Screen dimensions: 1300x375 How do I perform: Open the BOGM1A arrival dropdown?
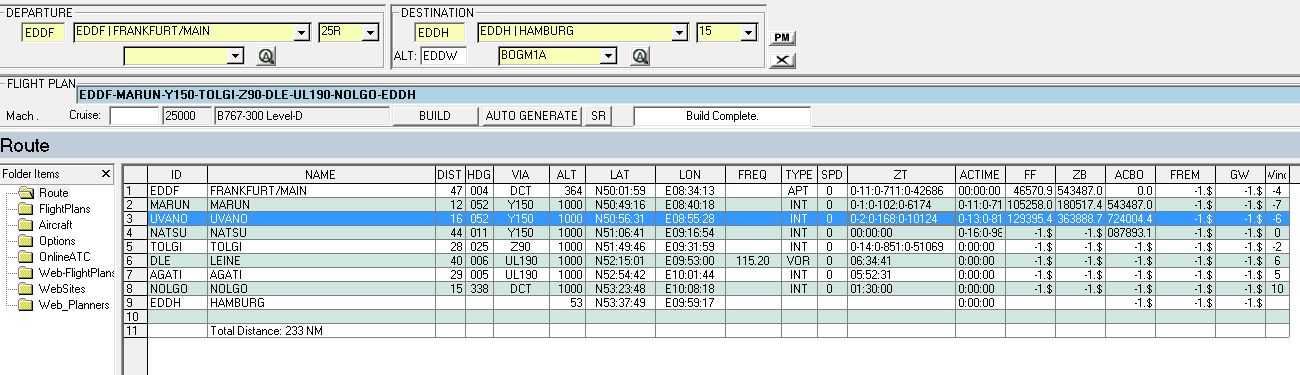tap(609, 56)
